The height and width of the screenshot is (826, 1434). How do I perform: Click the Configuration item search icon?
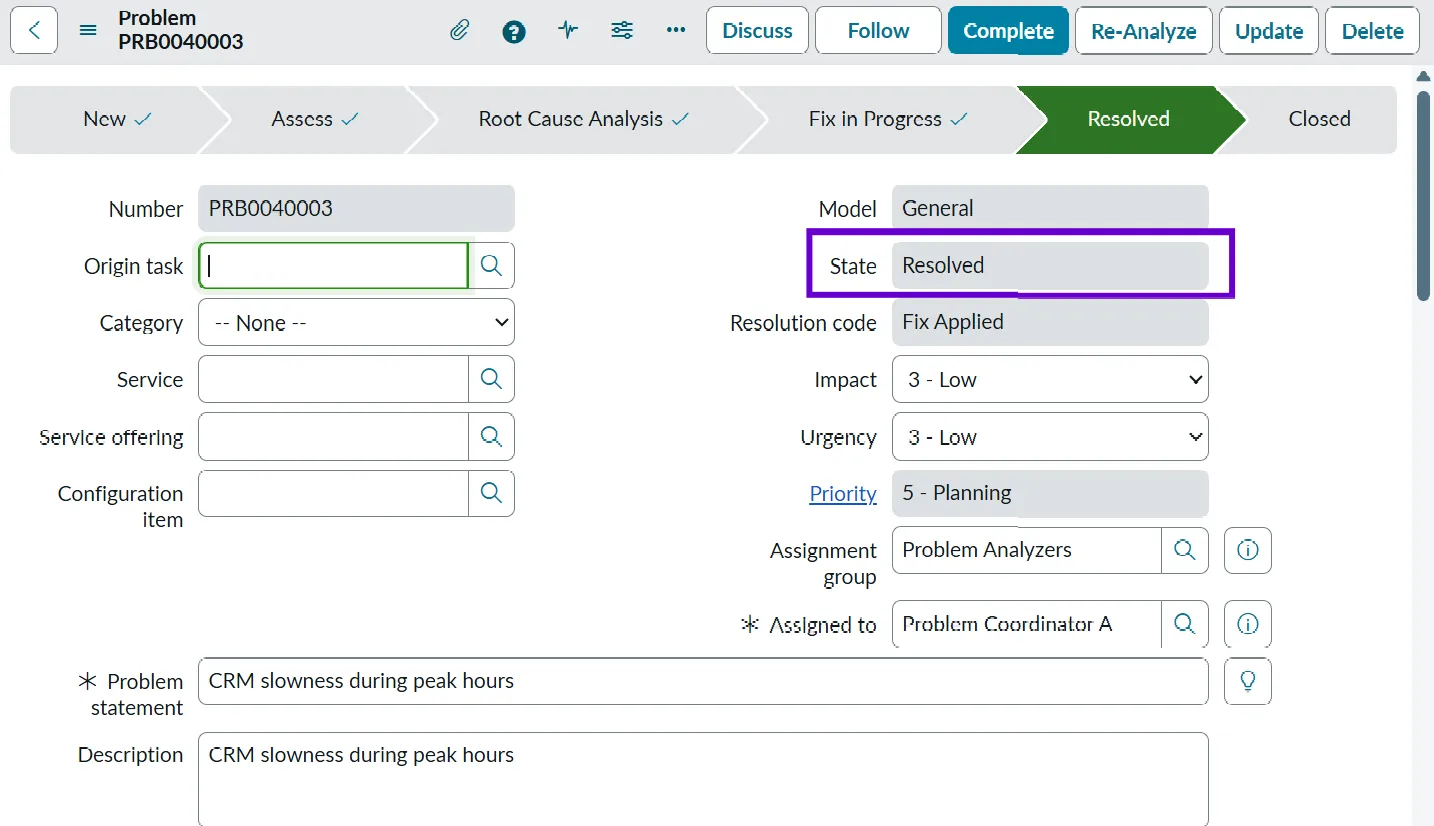click(491, 493)
